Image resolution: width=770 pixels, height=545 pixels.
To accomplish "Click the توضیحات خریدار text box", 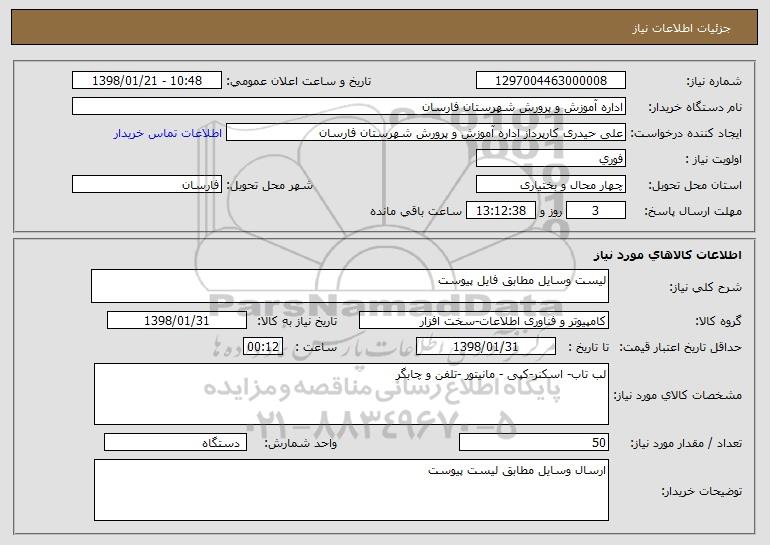I will click(x=351, y=490).
